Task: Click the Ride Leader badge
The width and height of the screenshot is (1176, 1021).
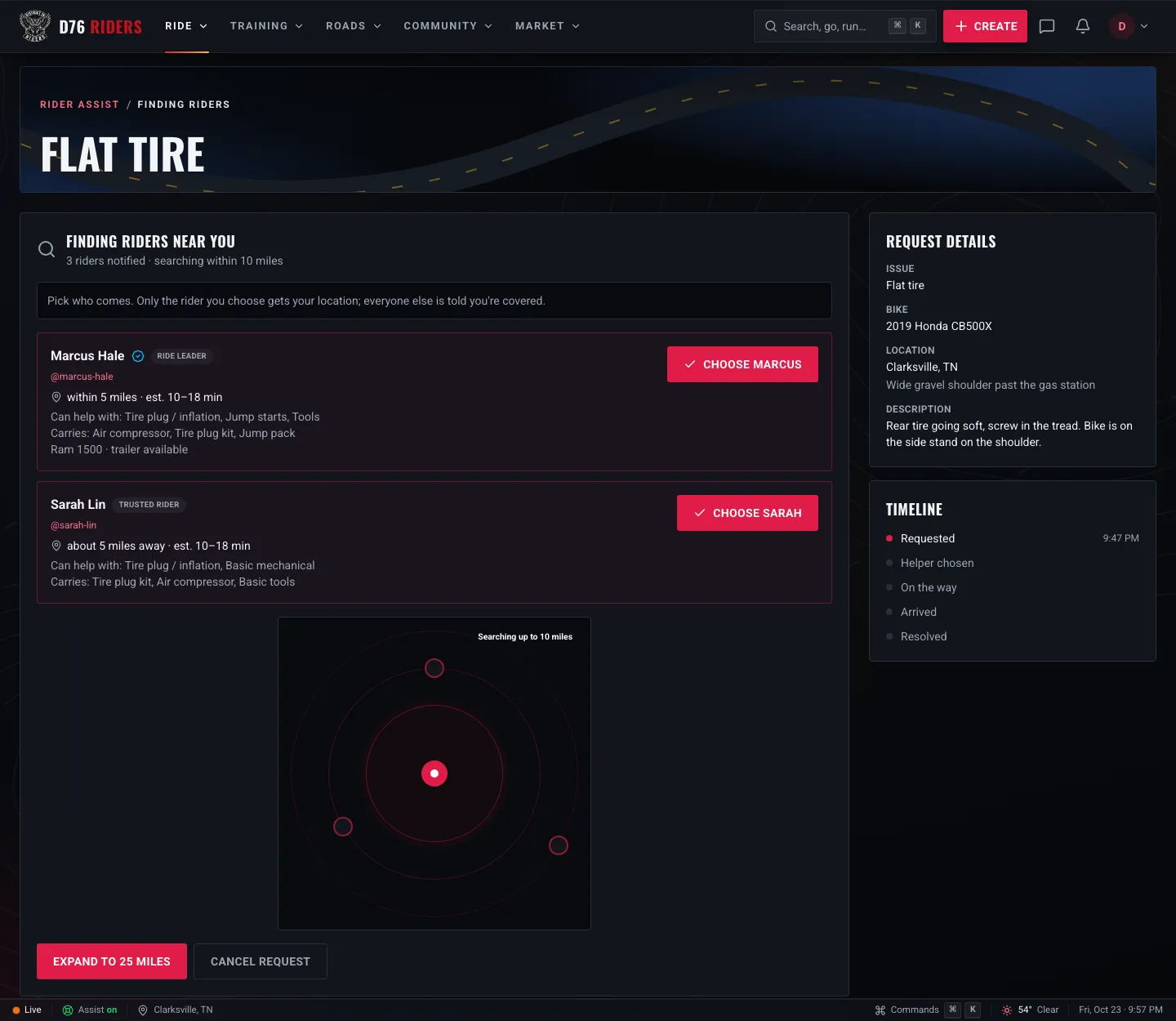Action: pos(181,356)
